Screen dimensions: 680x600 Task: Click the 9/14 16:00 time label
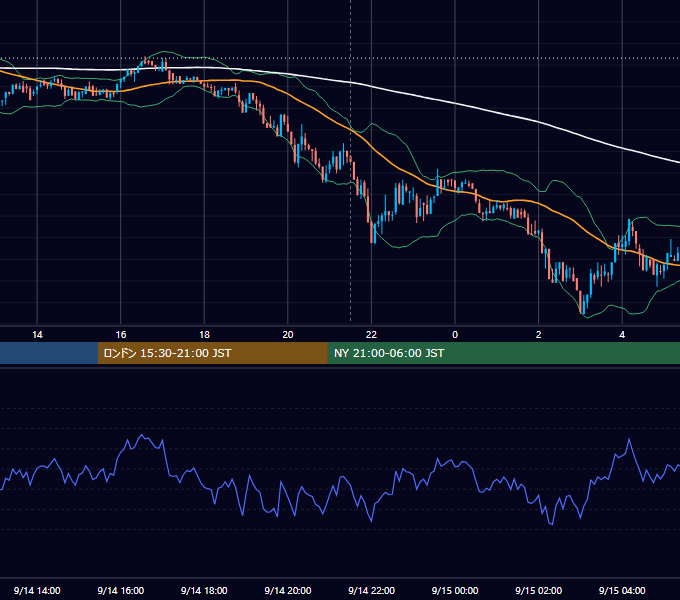[x=121, y=590]
